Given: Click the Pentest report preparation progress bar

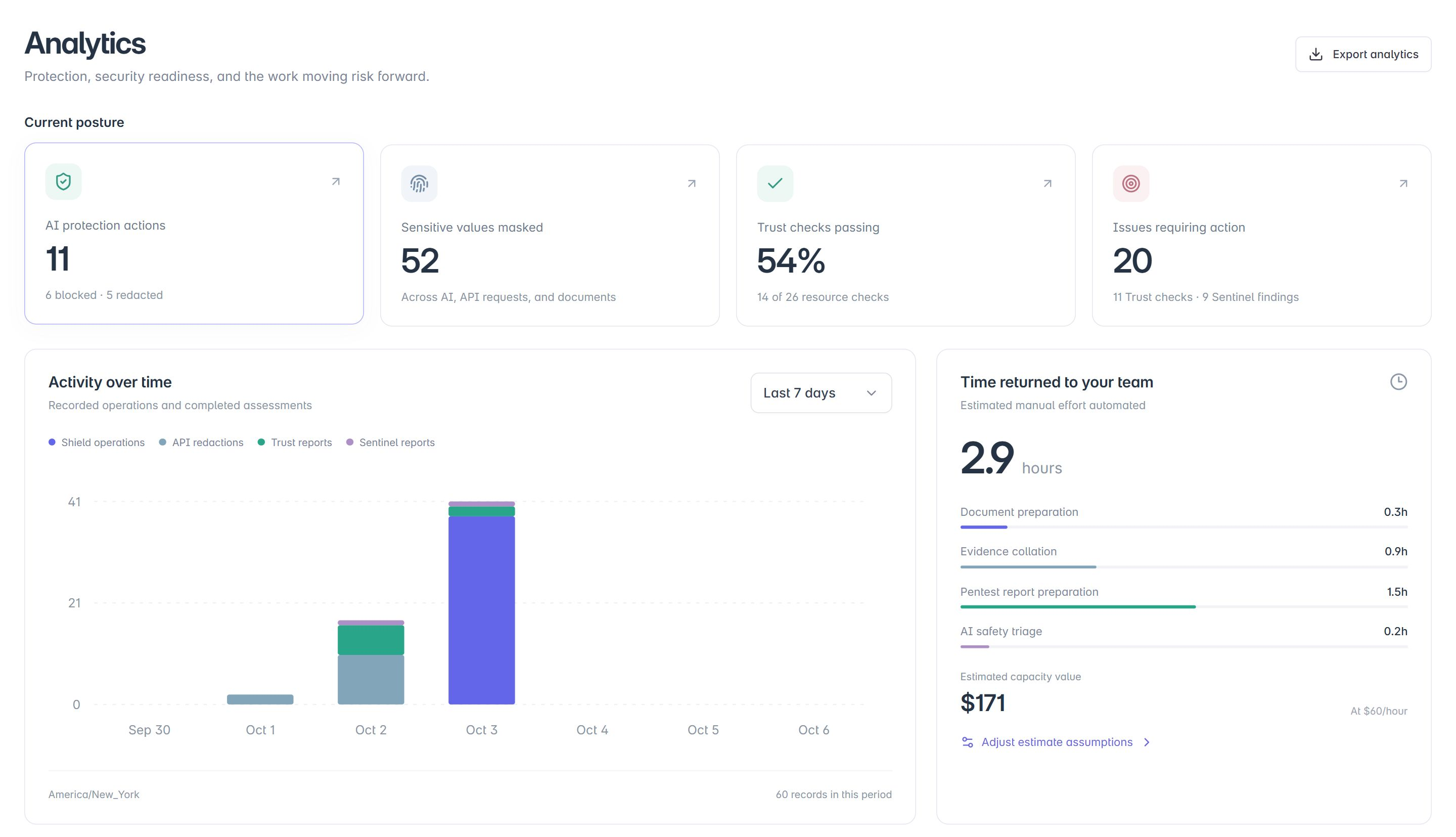Looking at the screenshot, I should (1183, 606).
